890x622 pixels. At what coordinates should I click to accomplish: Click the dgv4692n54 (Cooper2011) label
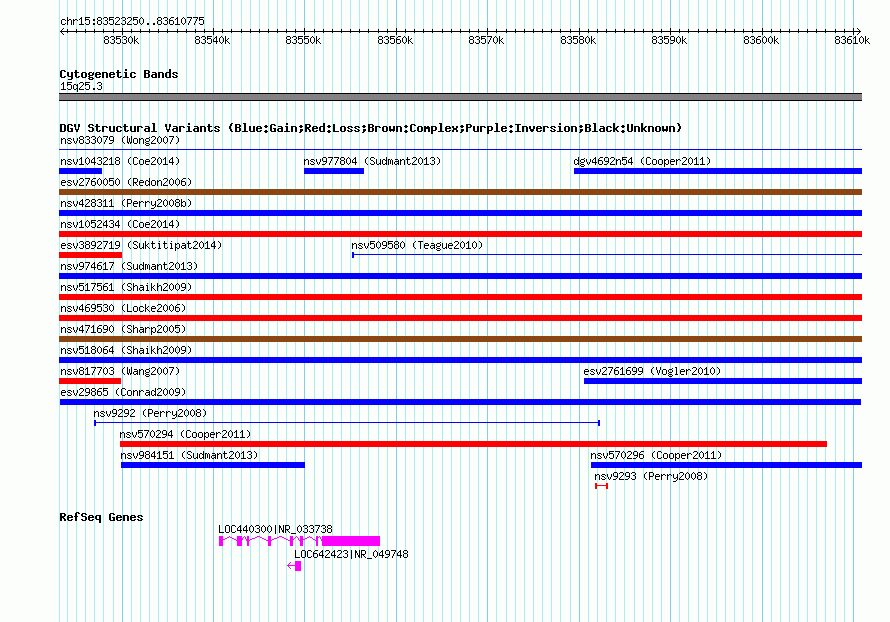click(x=642, y=161)
